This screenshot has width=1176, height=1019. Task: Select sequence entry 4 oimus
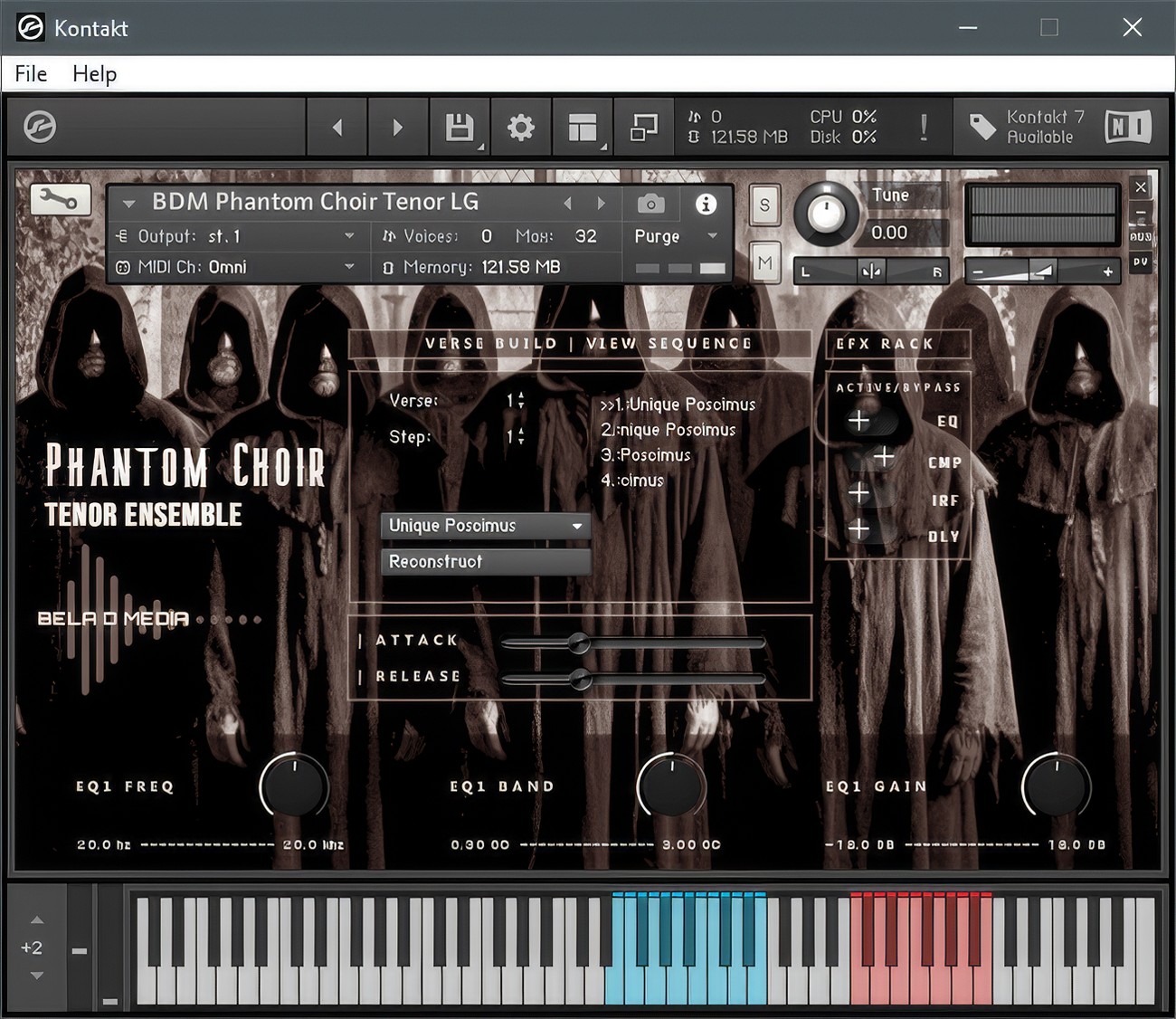click(x=632, y=481)
